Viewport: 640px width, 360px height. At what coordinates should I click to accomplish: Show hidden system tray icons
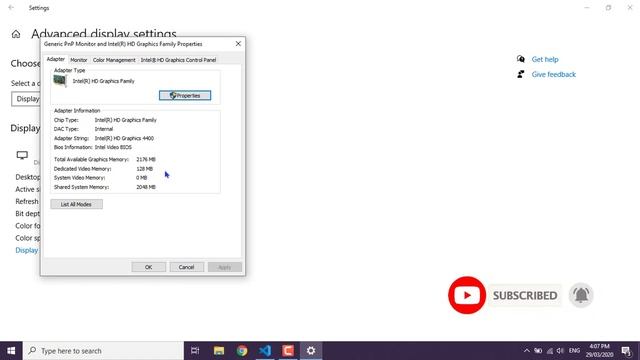(x=527, y=351)
